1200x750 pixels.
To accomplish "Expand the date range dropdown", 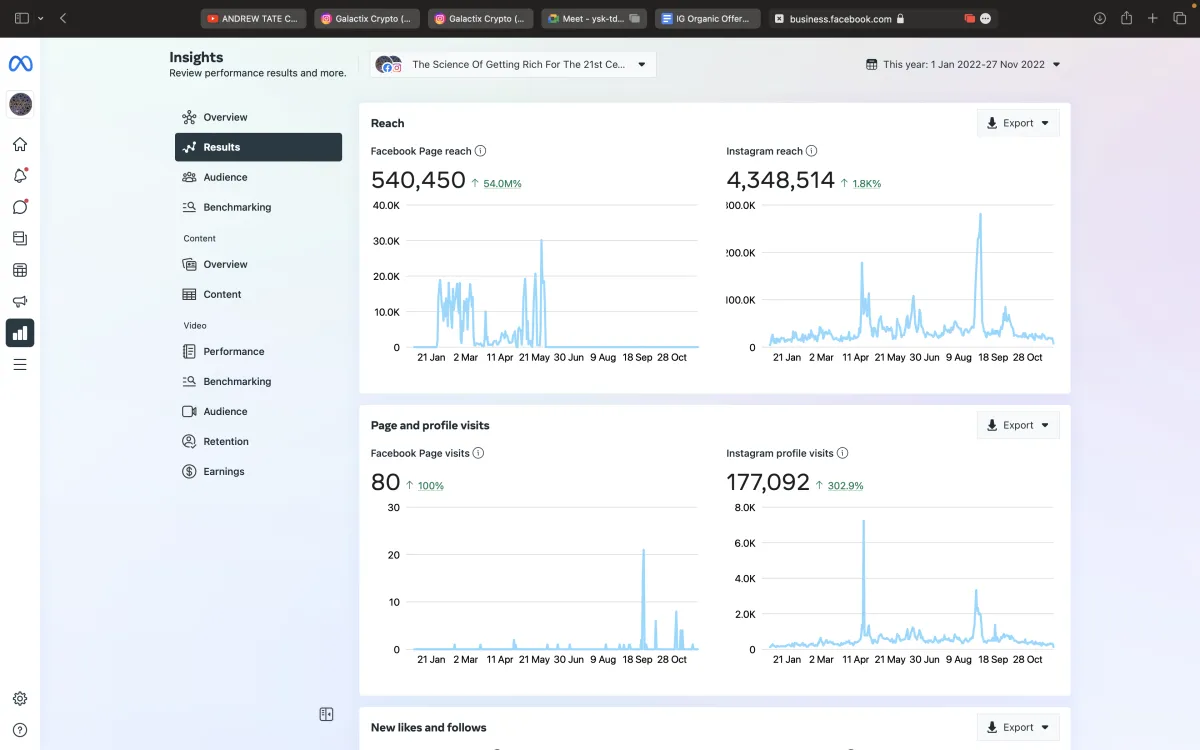I will click(963, 65).
